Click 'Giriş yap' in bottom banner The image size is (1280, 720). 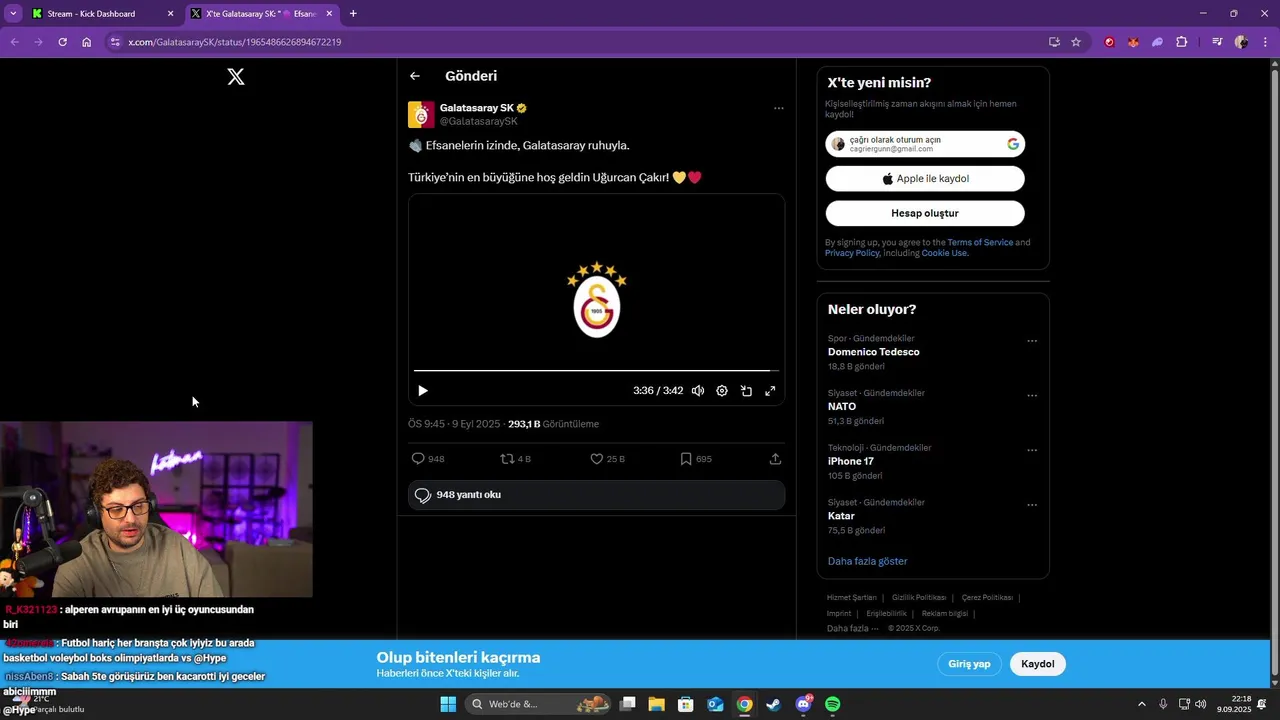(969, 664)
